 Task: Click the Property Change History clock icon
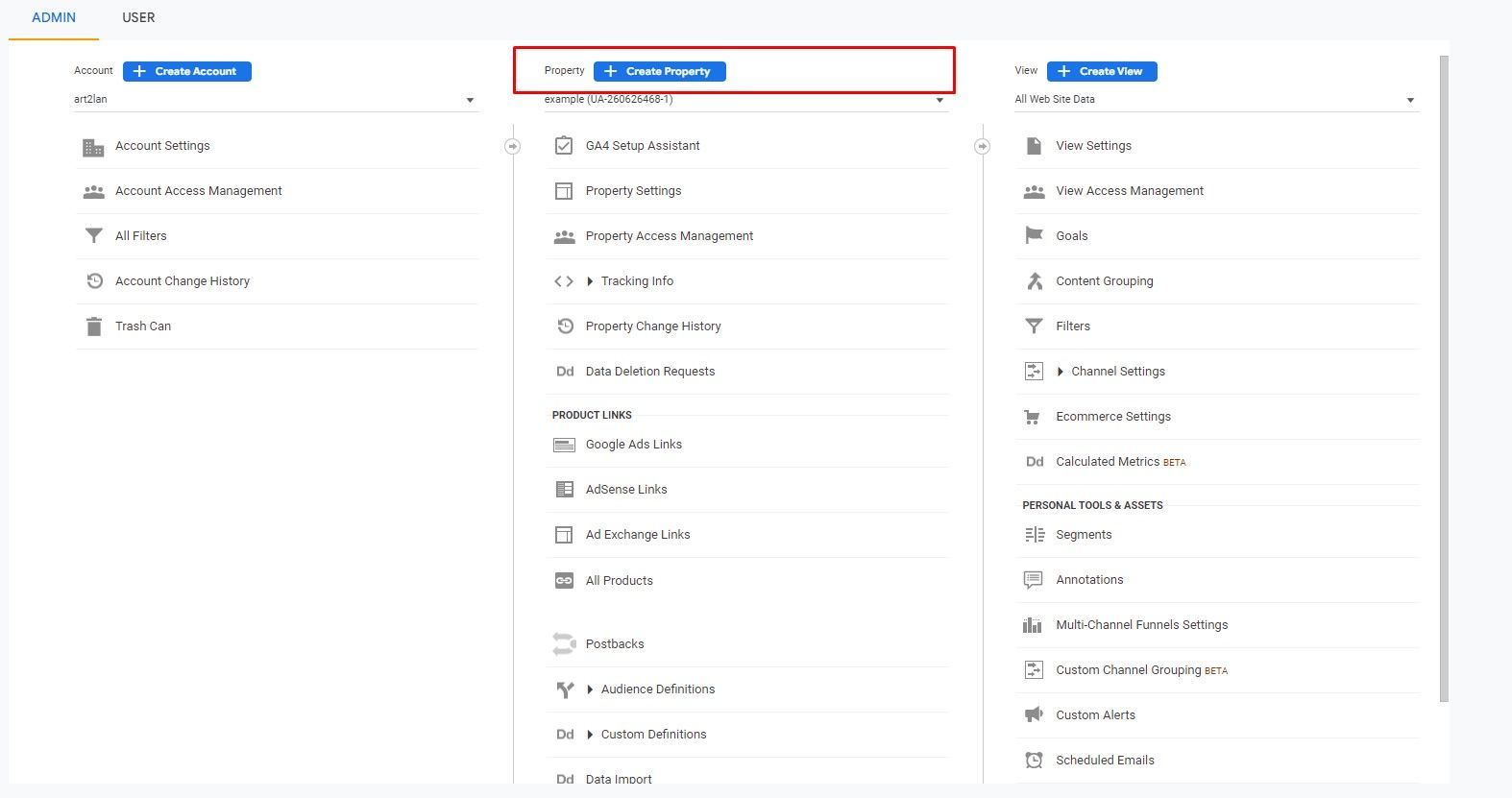565,326
